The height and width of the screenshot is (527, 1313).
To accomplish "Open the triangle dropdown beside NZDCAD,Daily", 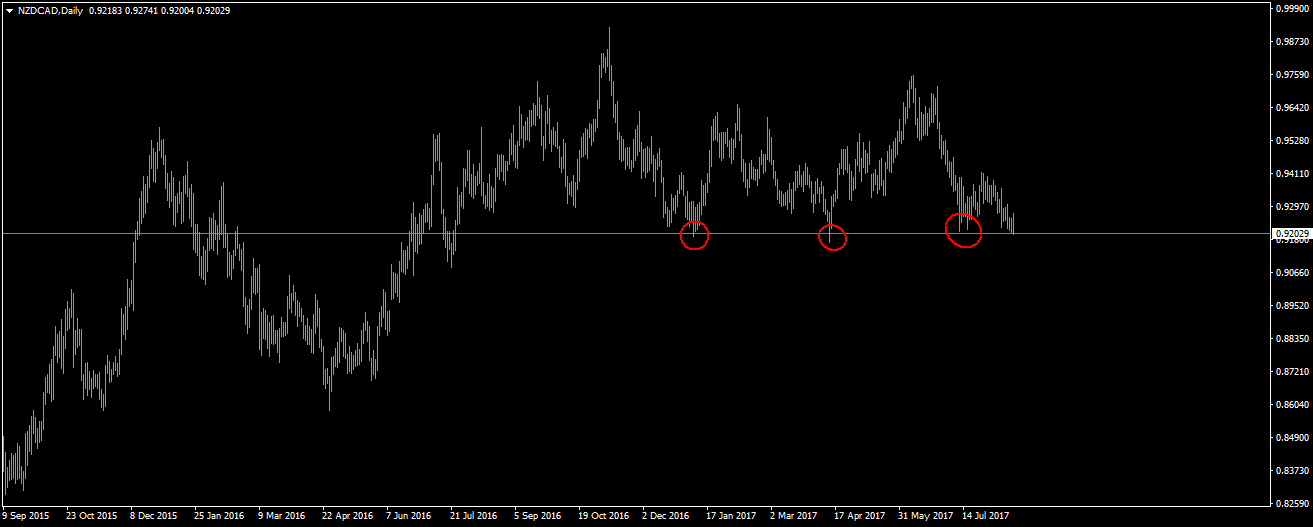I will (x=9, y=9).
